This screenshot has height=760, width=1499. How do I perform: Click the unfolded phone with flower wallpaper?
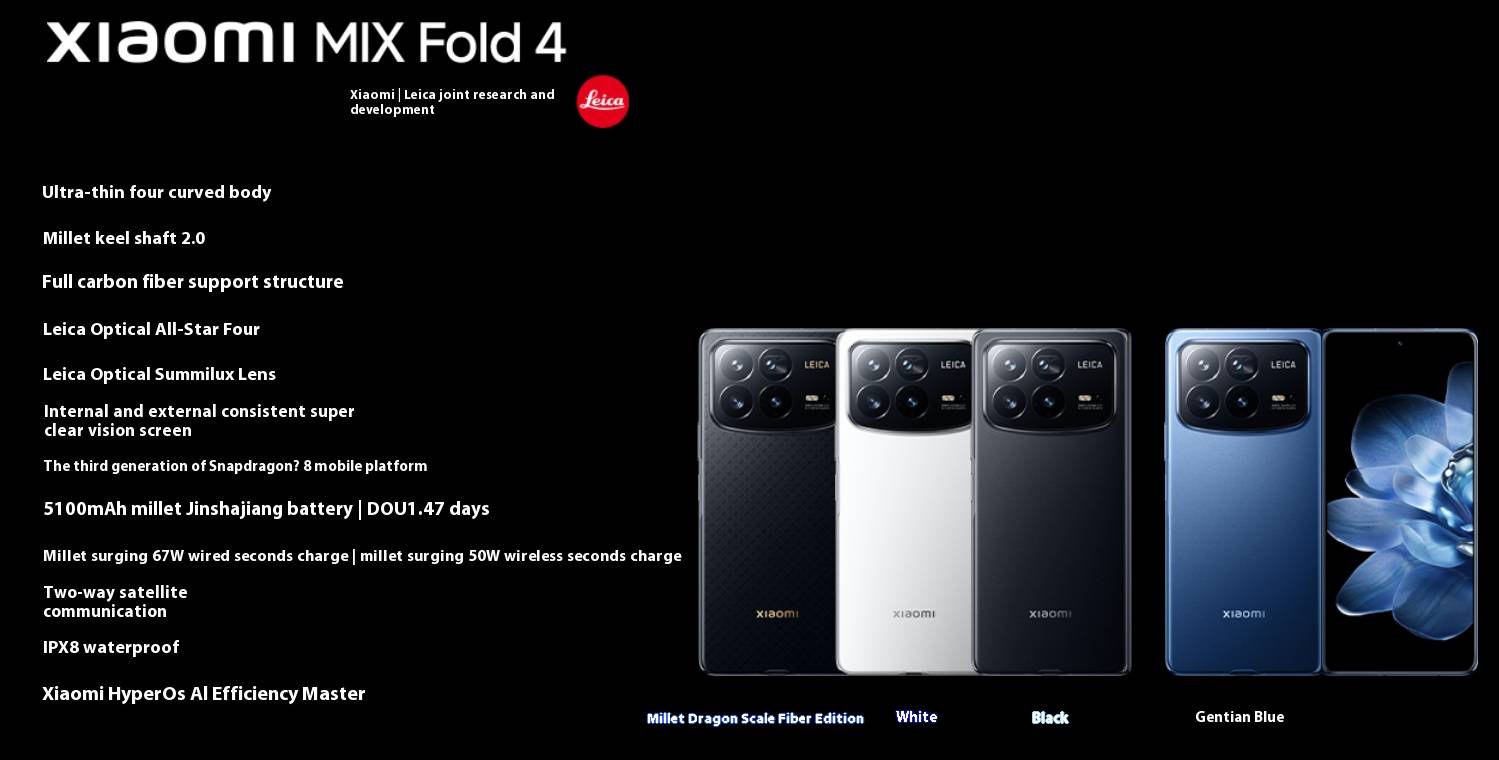coord(1400,502)
